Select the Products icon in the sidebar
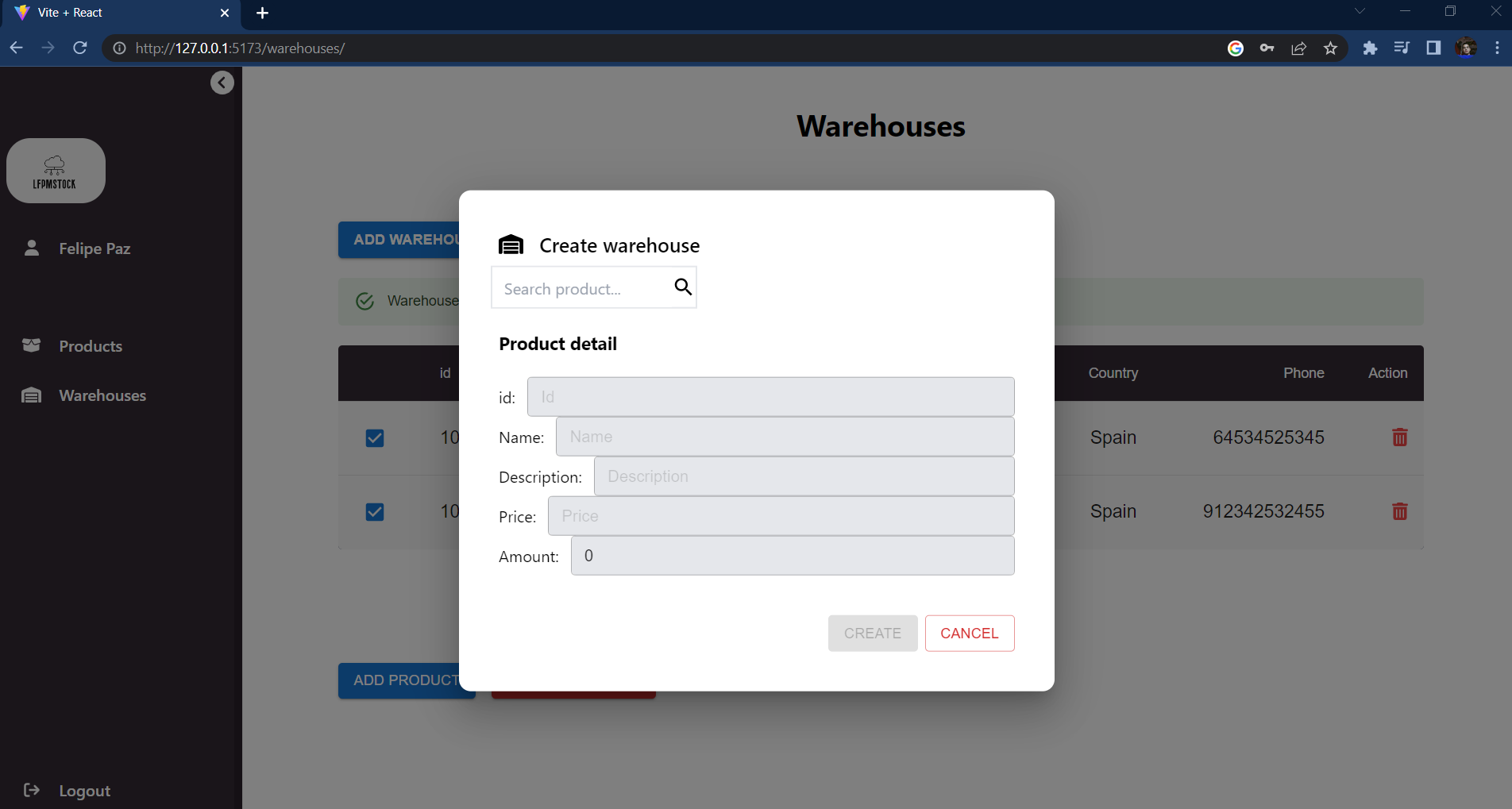Screen dimensions: 1512x809 pyautogui.click(x=31, y=345)
